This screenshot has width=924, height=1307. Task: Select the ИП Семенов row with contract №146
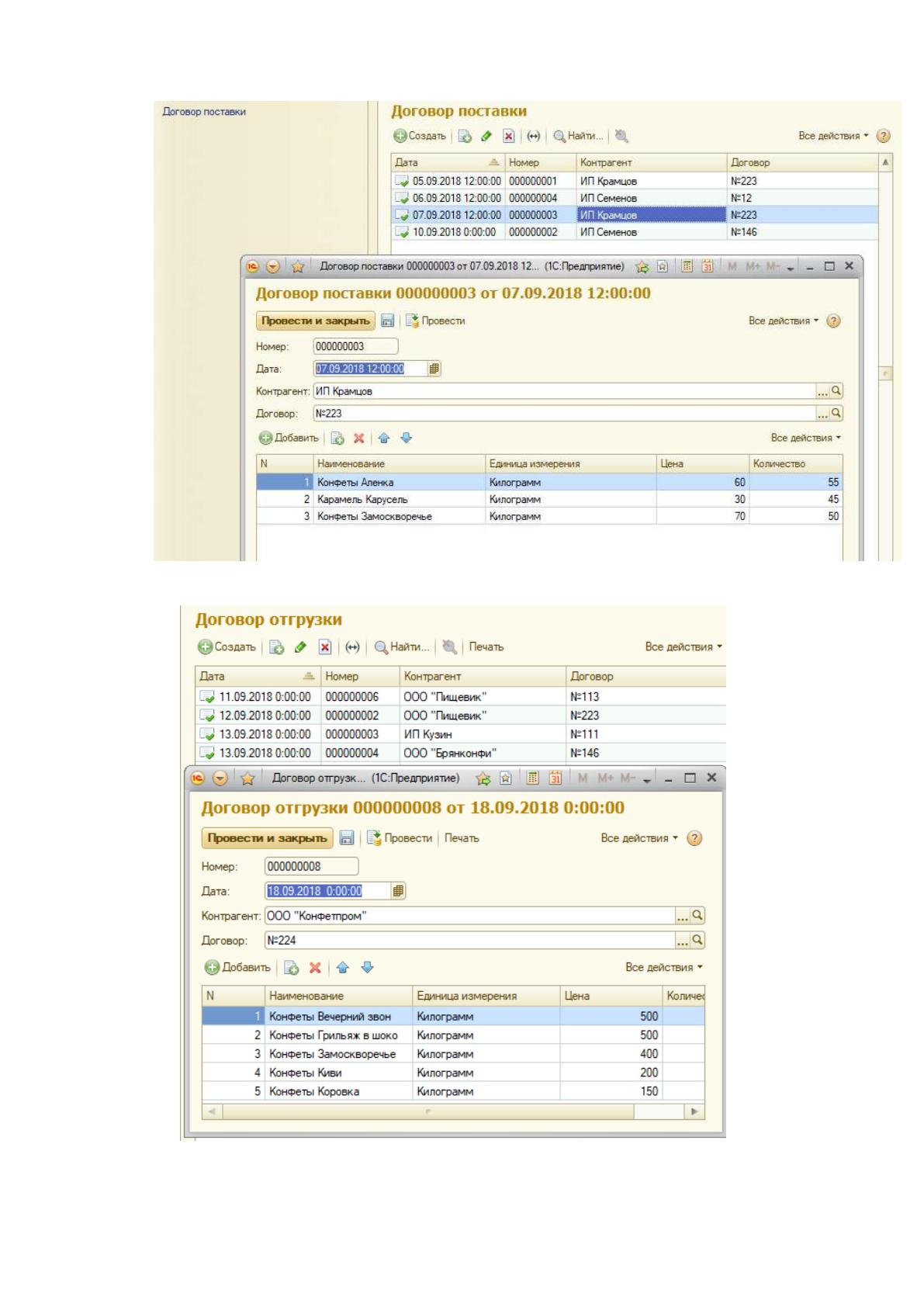pyautogui.click(x=635, y=232)
